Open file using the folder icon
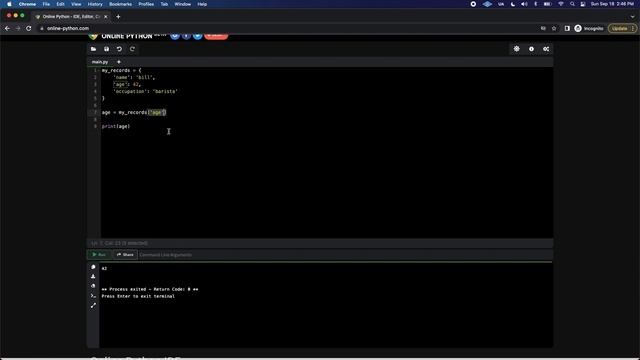The image size is (640, 360). [x=93, y=49]
